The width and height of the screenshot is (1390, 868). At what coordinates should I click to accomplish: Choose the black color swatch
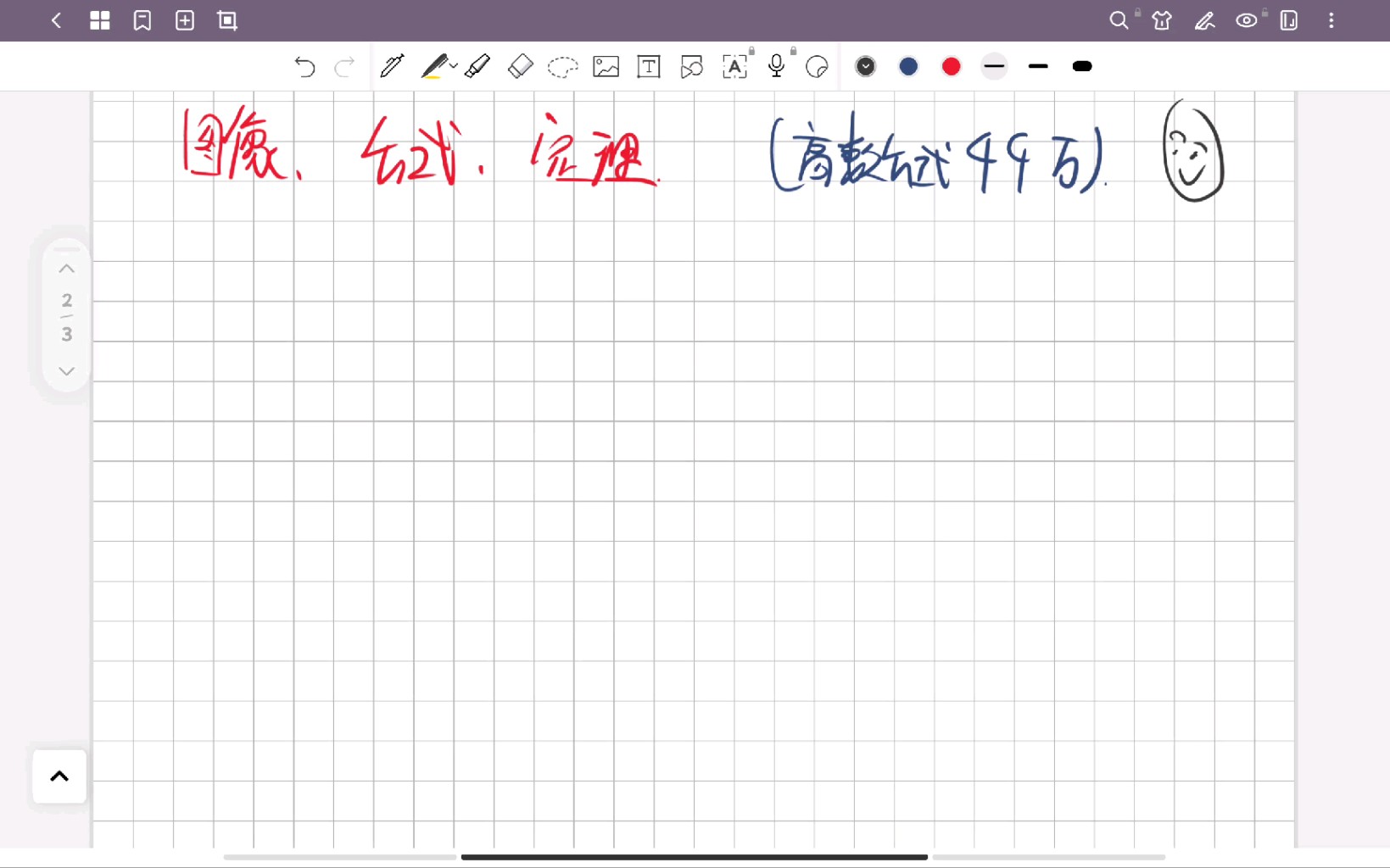click(866, 66)
